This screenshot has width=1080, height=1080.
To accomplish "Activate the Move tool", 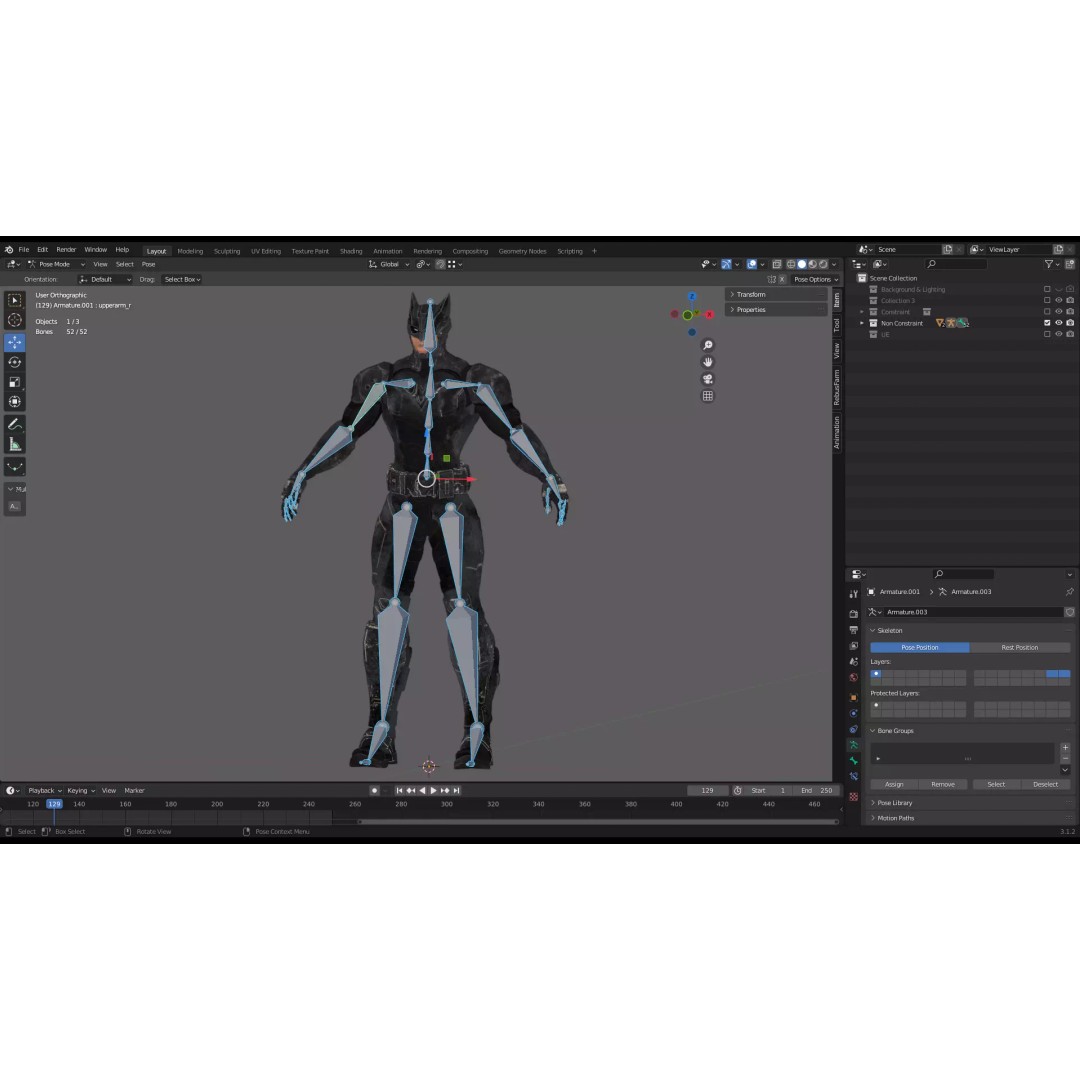I will [x=14, y=342].
